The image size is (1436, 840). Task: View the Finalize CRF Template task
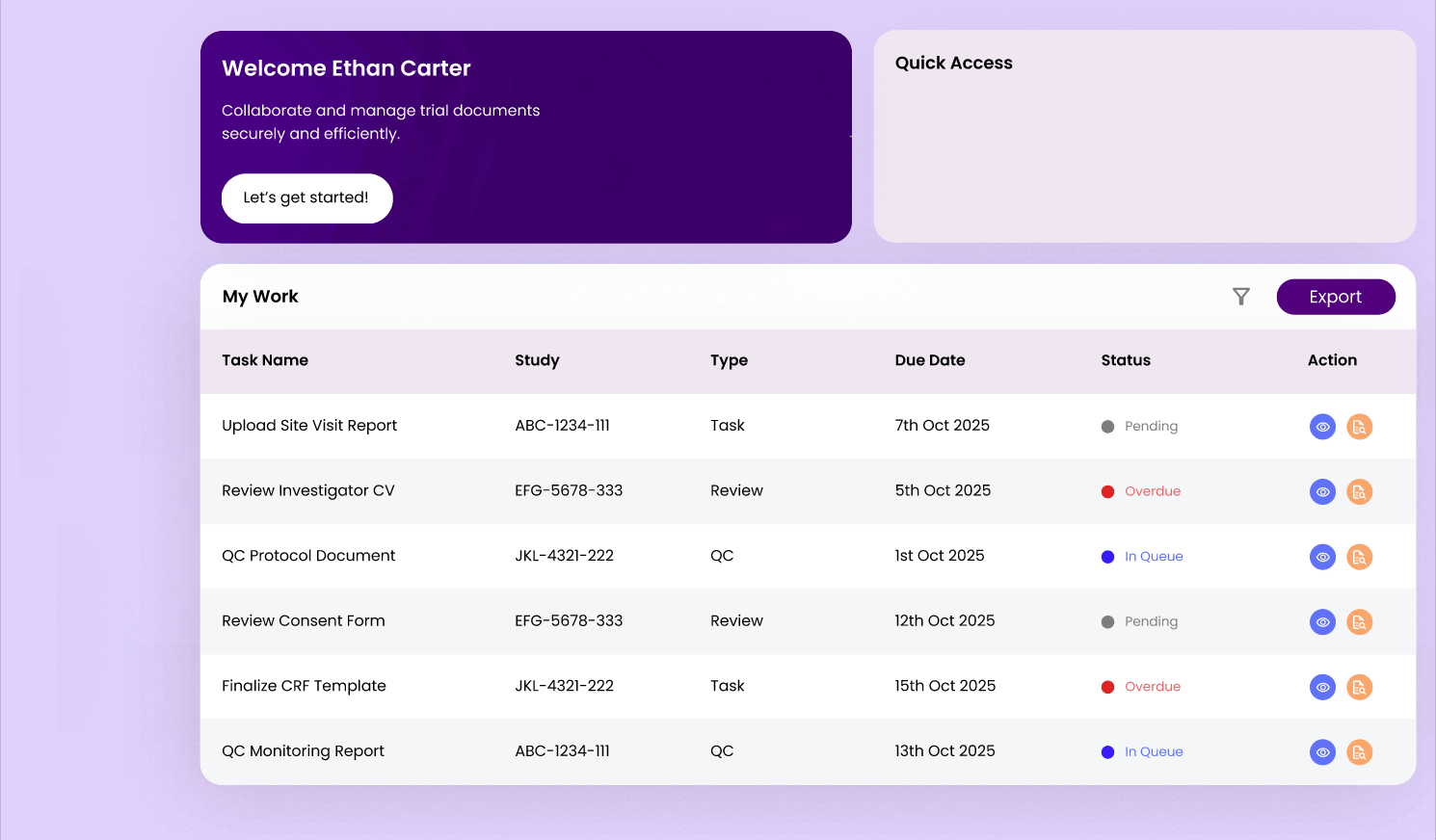1322,687
